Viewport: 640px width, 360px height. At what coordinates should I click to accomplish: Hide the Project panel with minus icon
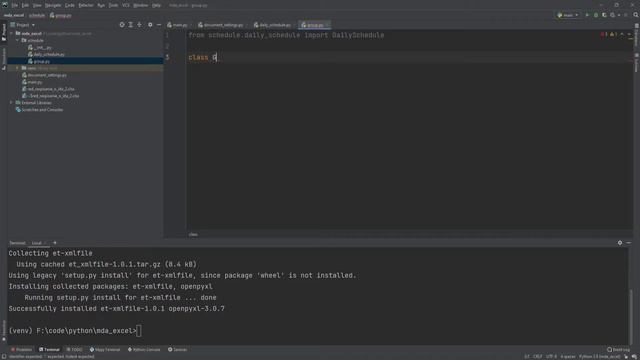pyautogui.click(x=159, y=25)
